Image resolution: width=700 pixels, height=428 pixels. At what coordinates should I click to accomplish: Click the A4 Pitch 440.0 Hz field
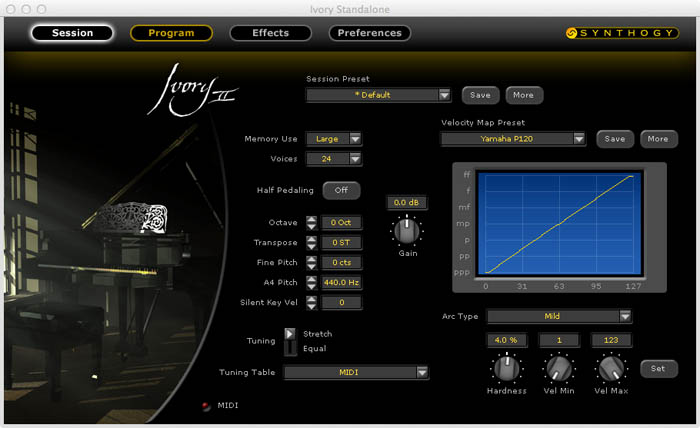[342, 283]
